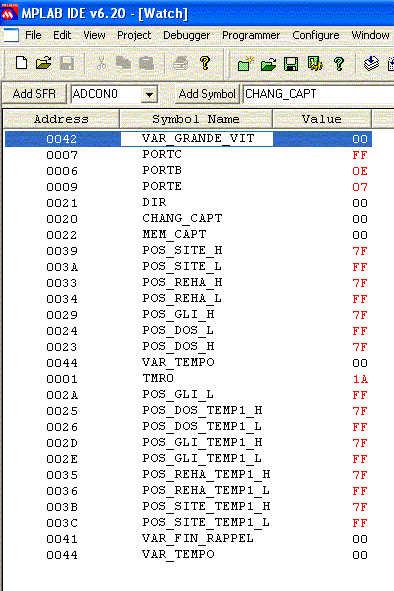This screenshot has width=394, height=591.
Task: Open the CHANG_CAPT symbol combo box
Action: [x=319, y=94]
